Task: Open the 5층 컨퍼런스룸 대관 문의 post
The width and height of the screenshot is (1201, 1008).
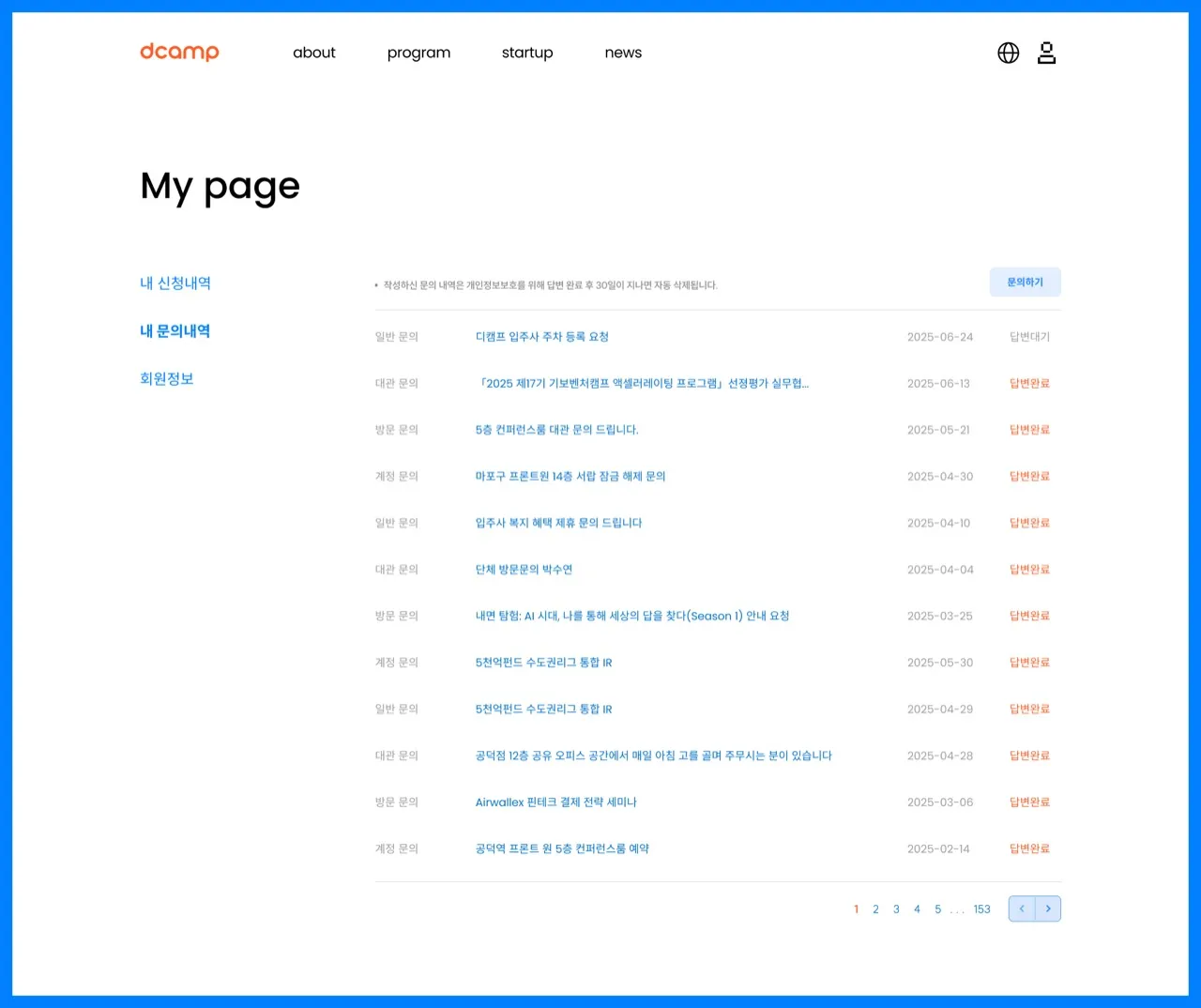Action: pyautogui.click(x=556, y=430)
